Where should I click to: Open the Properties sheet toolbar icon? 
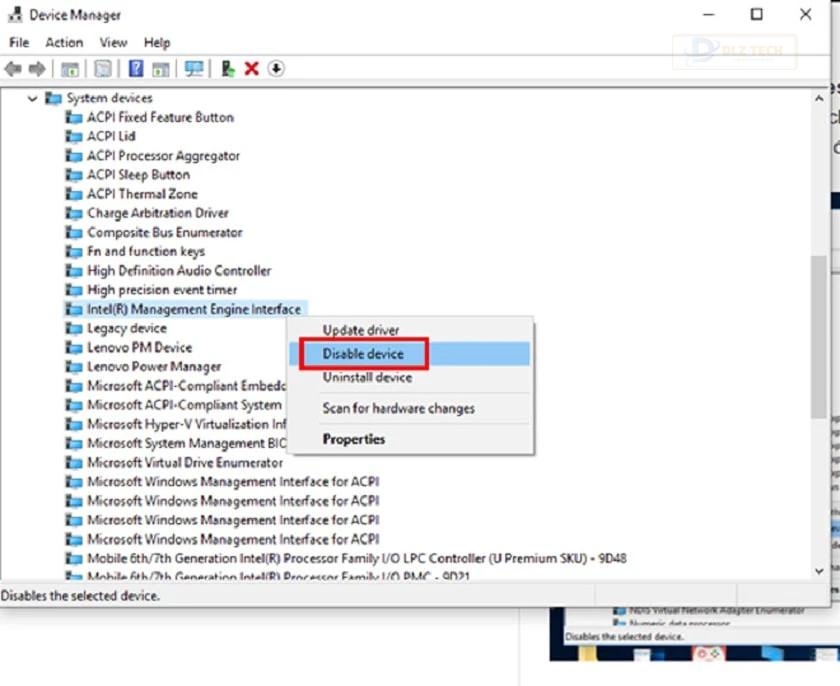pos(103,69)
